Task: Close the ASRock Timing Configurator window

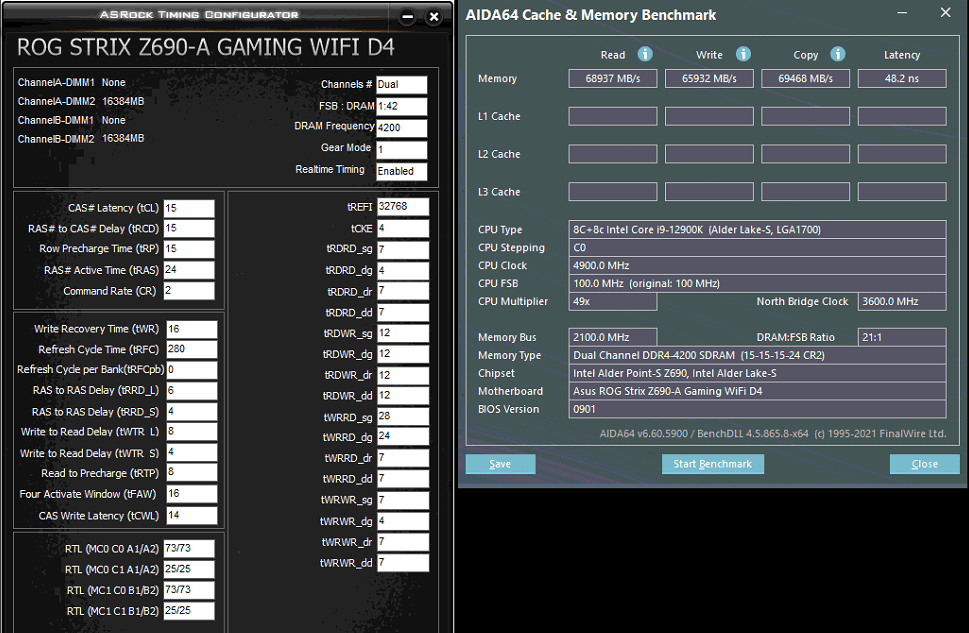Action: tap(434, 17)
